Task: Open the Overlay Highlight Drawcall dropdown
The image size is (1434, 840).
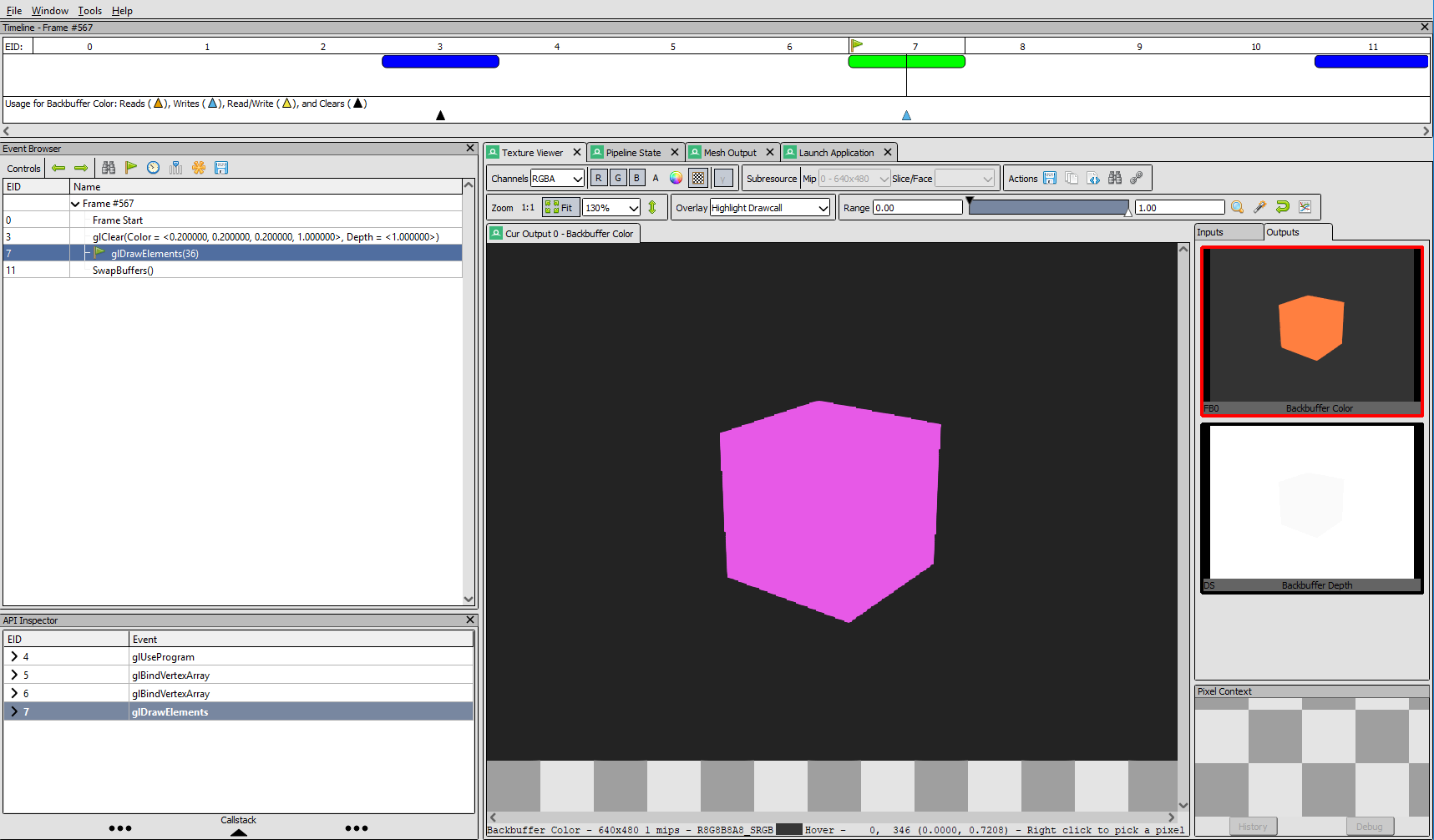Action: tap(769, 208)
